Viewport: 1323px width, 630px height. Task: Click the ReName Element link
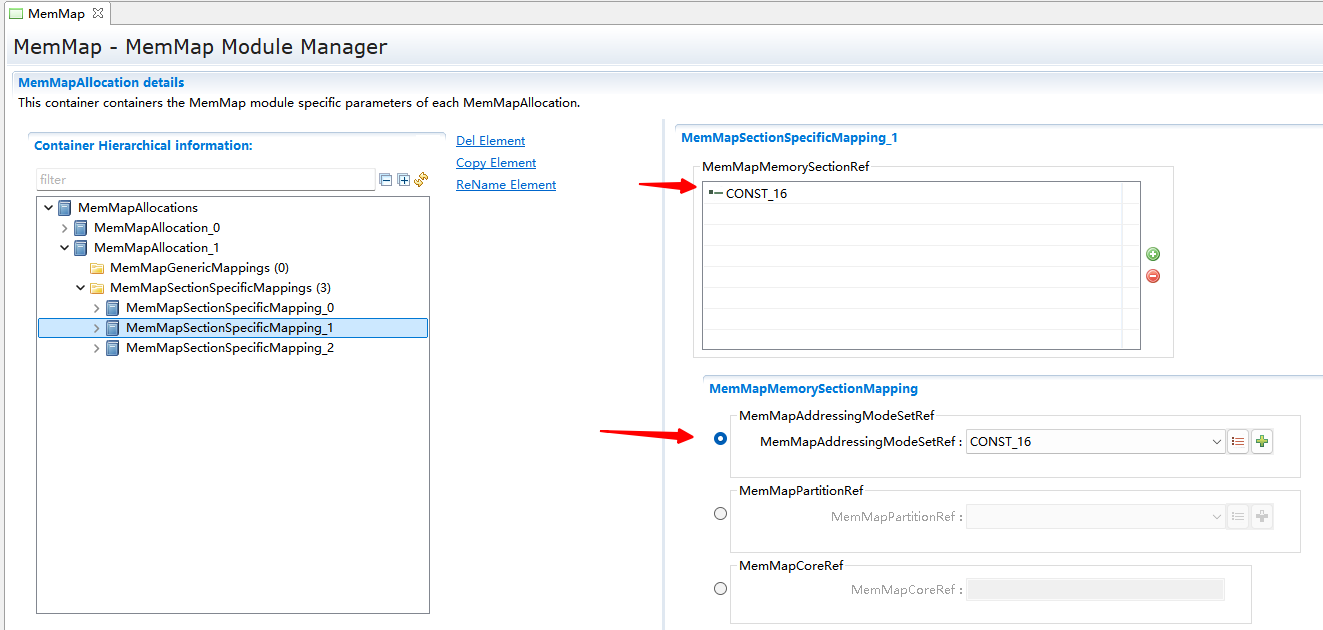point(506,185)
